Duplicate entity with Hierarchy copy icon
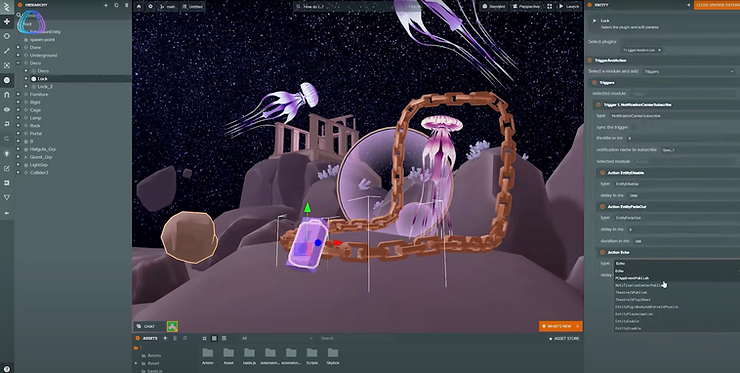 pos(116,5)
